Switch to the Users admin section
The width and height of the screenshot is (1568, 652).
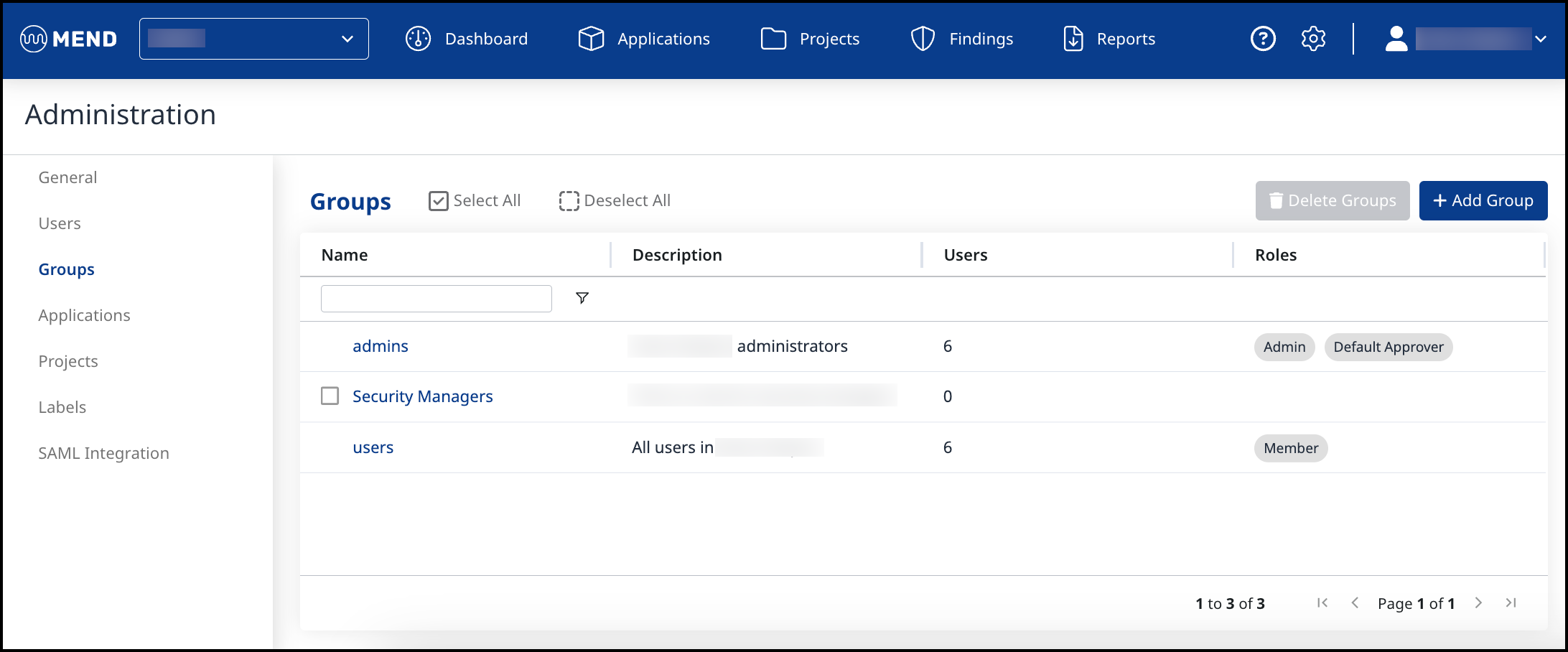[60, 223]
